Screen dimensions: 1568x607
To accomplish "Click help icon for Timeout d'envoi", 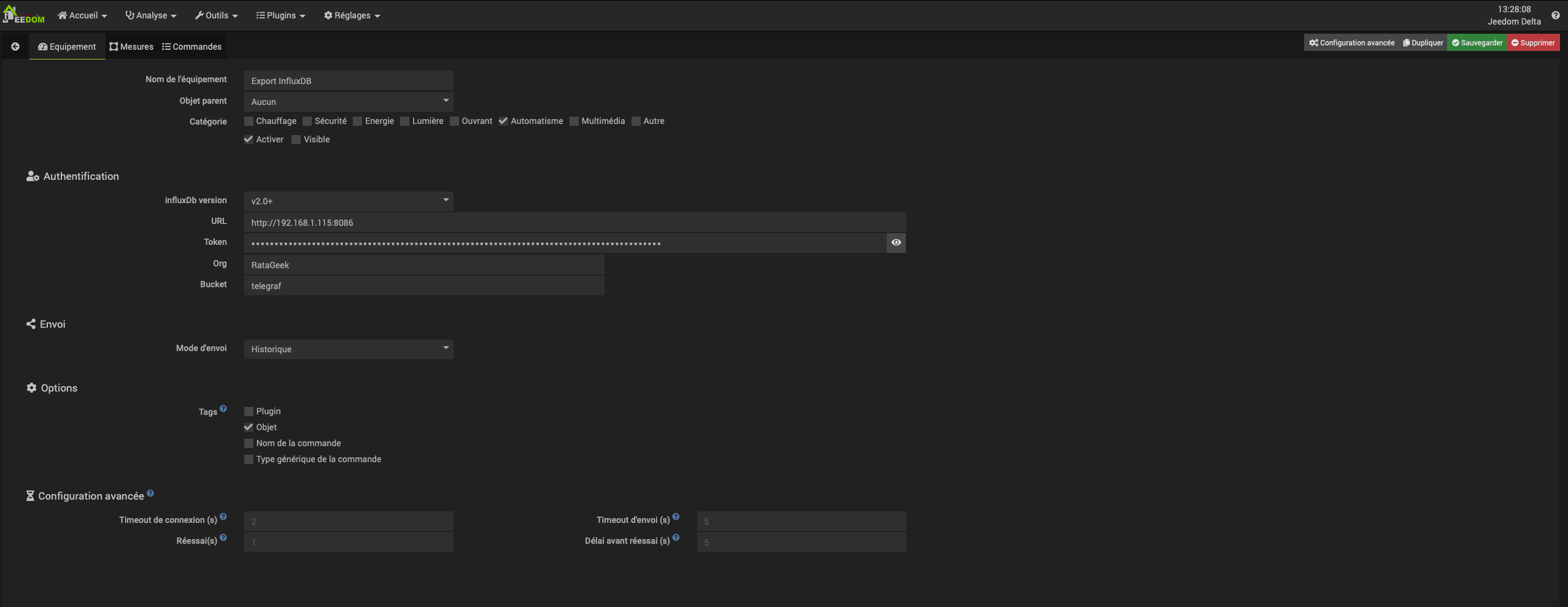I will [x=676, y=517].
